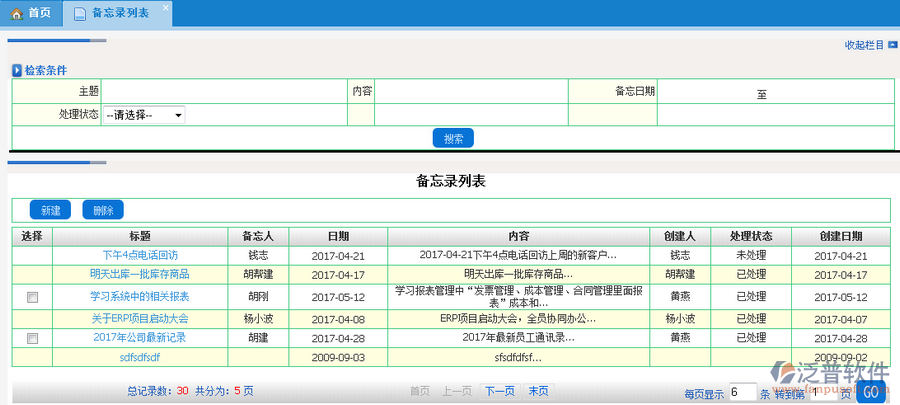900x405 pixels.
Task: Open the 处理状态 dropdown
Action: [145, 115]
